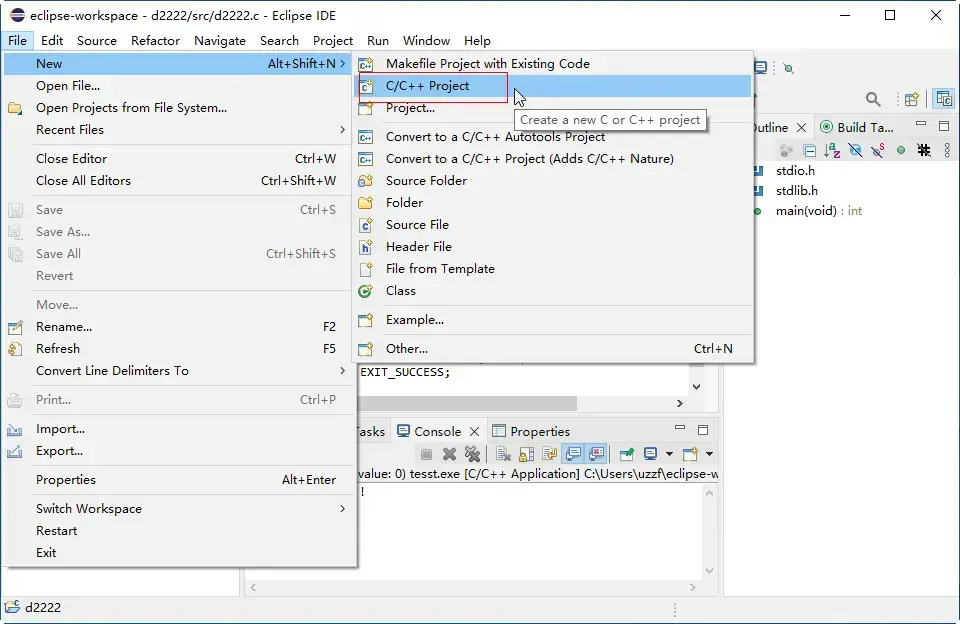Click the Open Perspective icon
The width and height of the screenshot is (960, 624).
pos(912,99)
